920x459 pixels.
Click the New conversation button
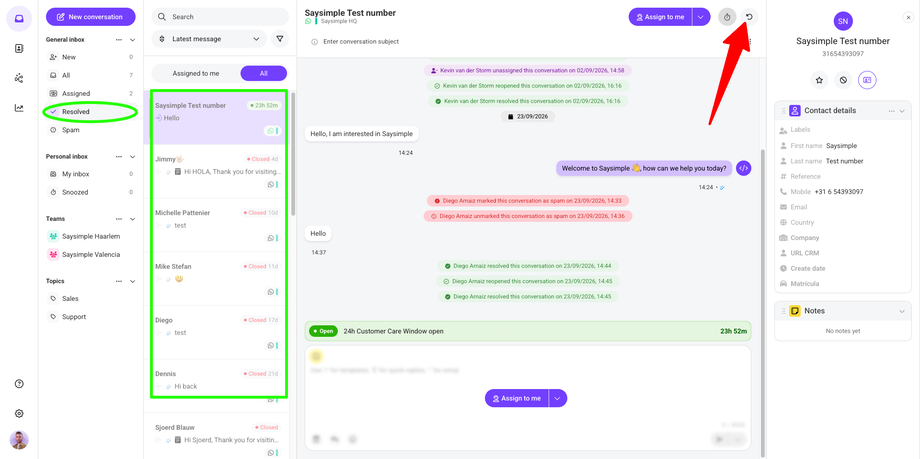click(91, 17)
